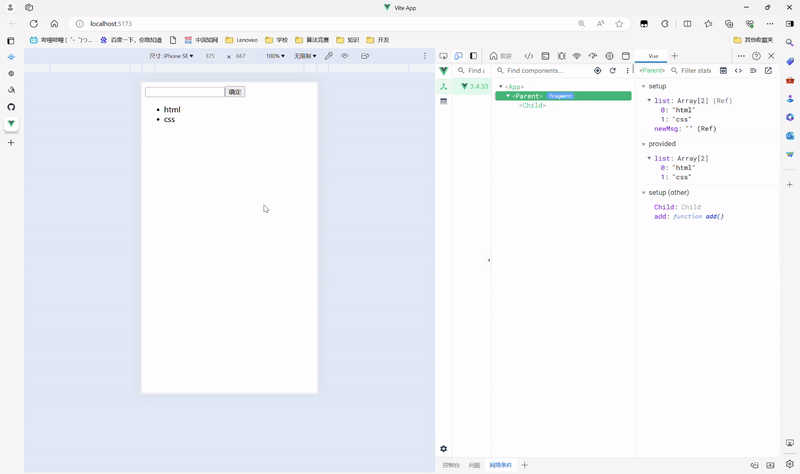Screen dimensions: 800x474
Task: Open the Lenovo bookmarks folder
Action: tap(242, 40)
